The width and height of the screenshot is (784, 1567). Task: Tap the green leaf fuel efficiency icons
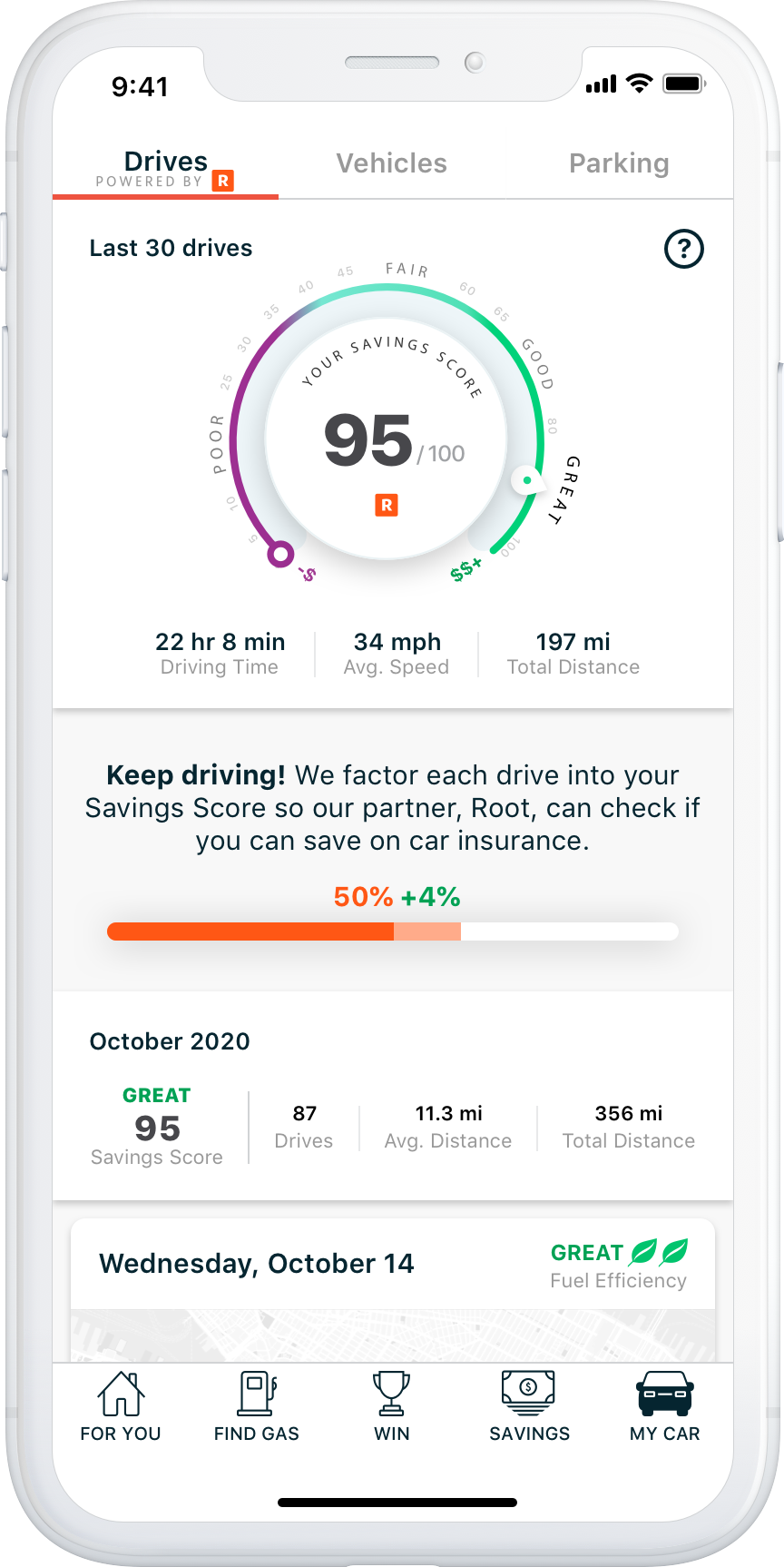[659, 1252]
